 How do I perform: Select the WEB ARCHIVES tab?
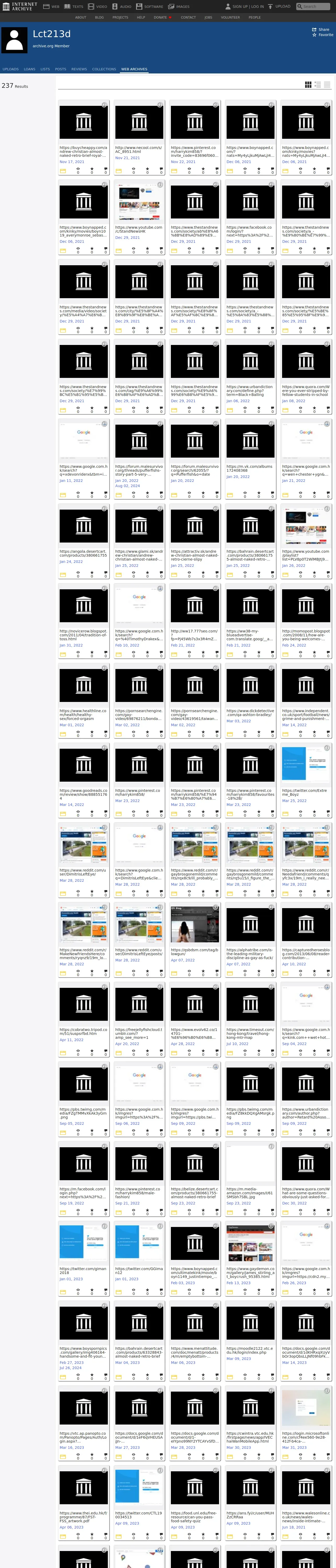click(x=134, y=70)
